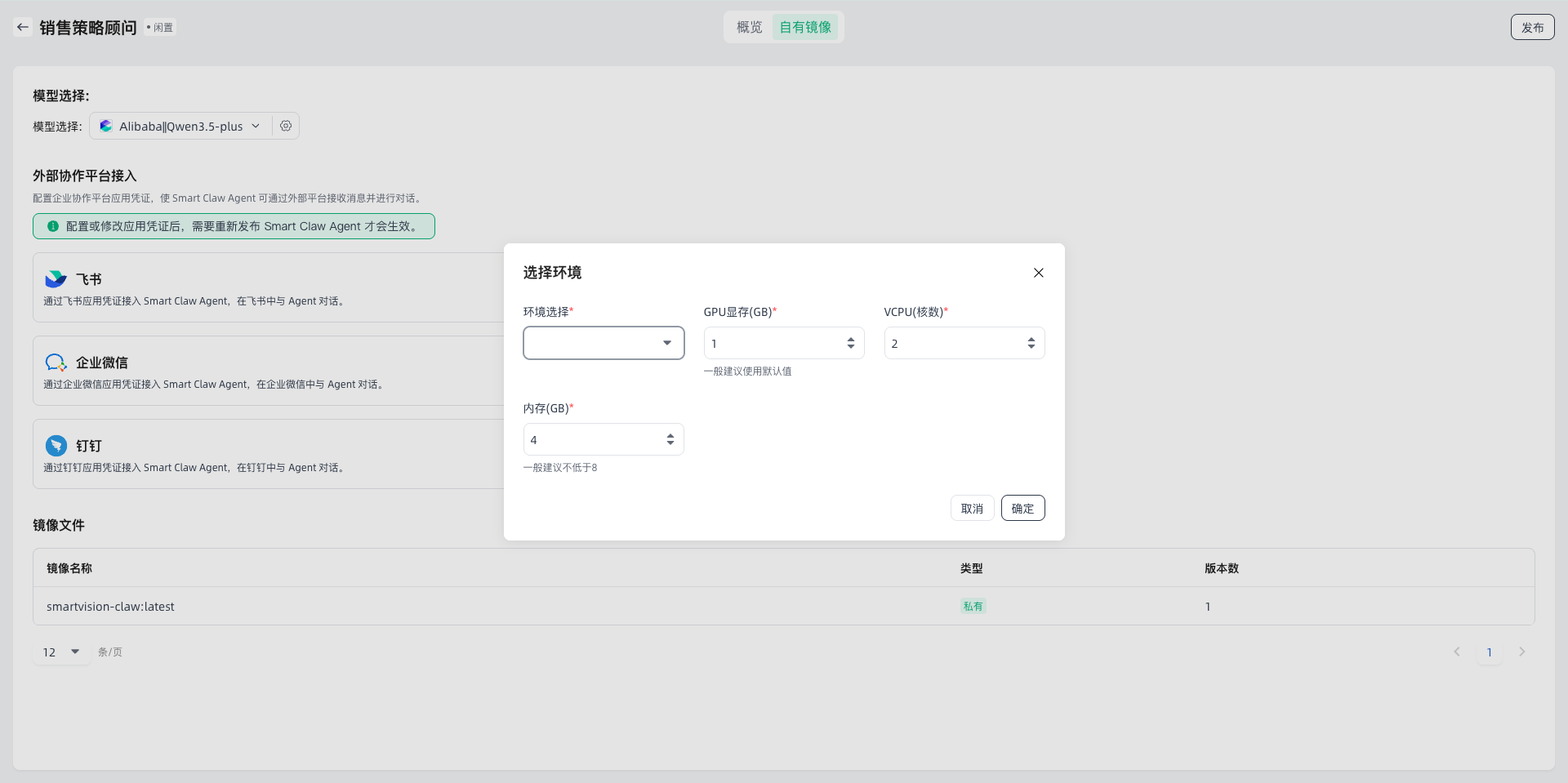Click the 取消 button

(x=972, y=508)
